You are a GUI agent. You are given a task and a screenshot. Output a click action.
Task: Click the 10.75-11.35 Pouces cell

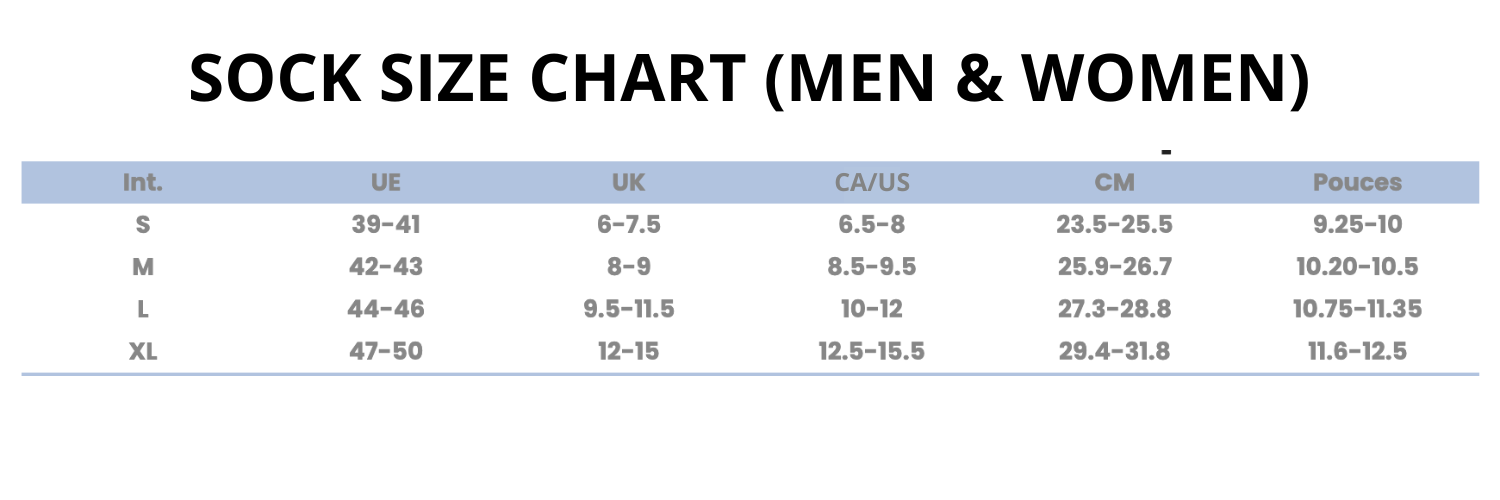point(1357,309)
